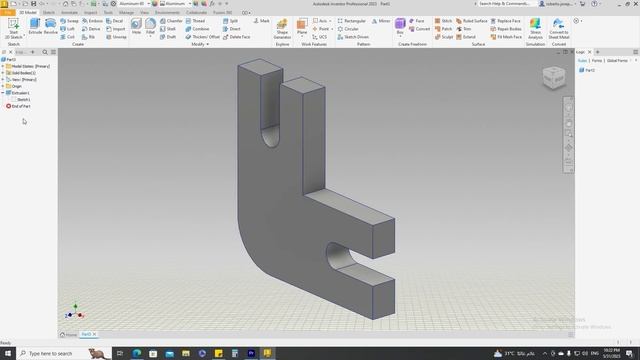Select the Stitch surface tool
The image size is (640, 360).
click(x=443, y=21)
